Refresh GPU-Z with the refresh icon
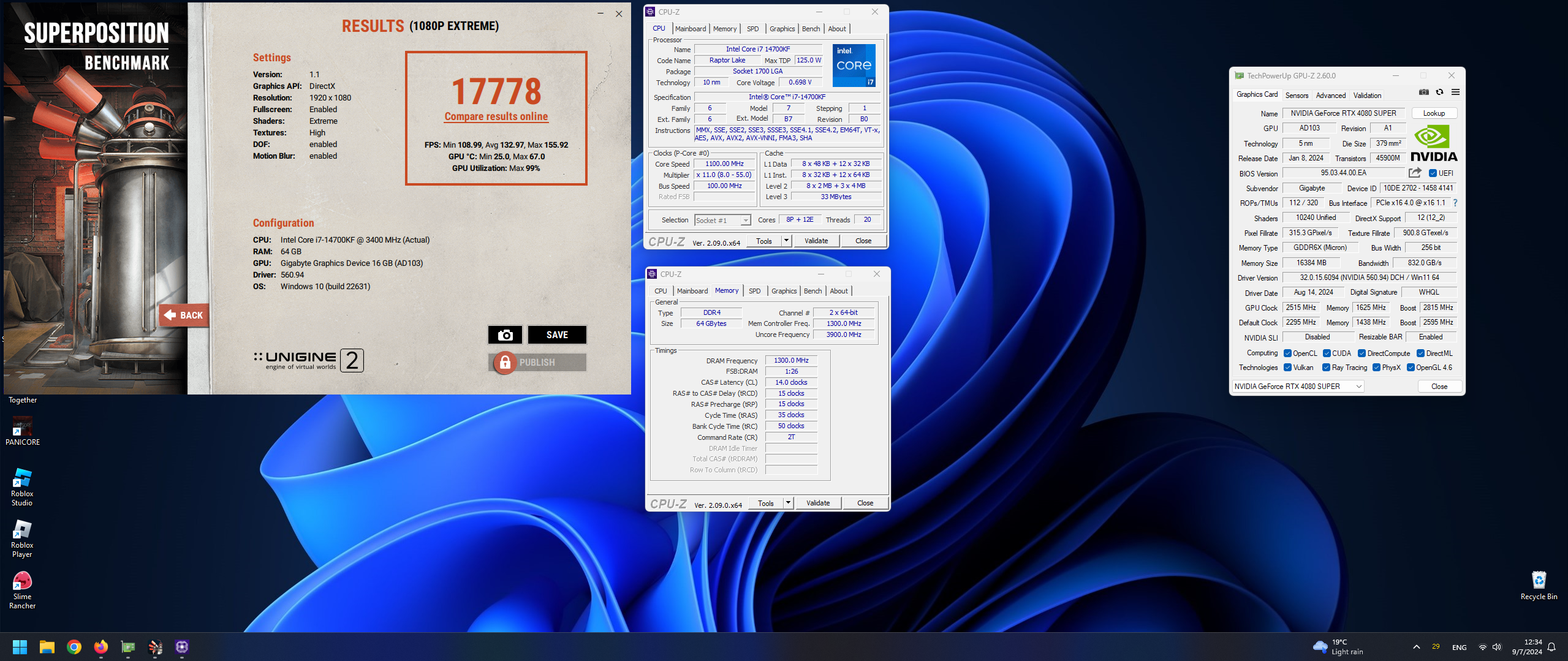Viewport: 1568px width, 661px height. pyautogui.click(x=1440, y=93)
